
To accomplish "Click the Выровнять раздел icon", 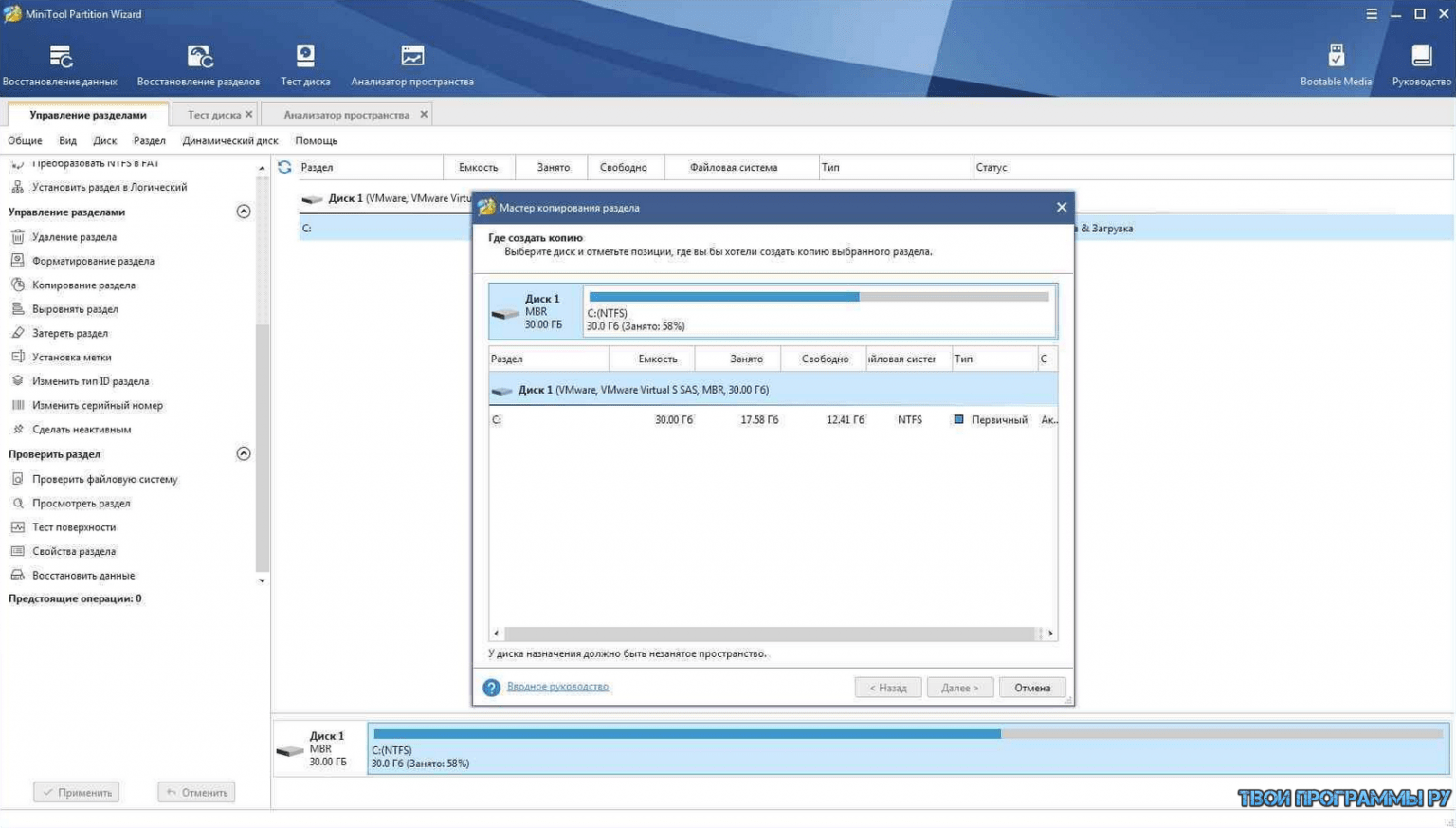I will (x=18, y=308).
